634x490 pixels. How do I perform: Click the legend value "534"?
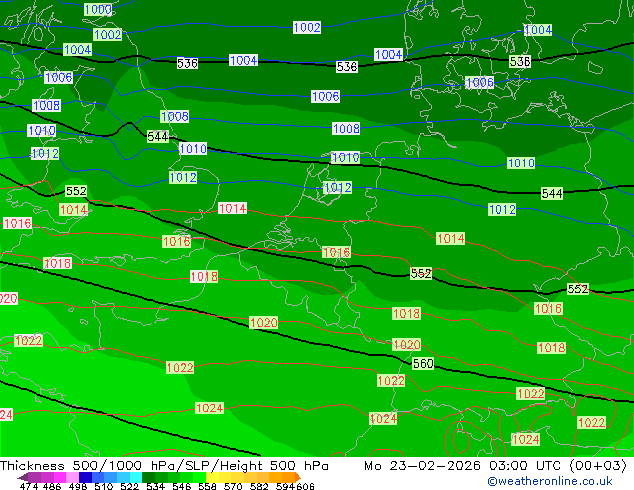tap(155, 486)
